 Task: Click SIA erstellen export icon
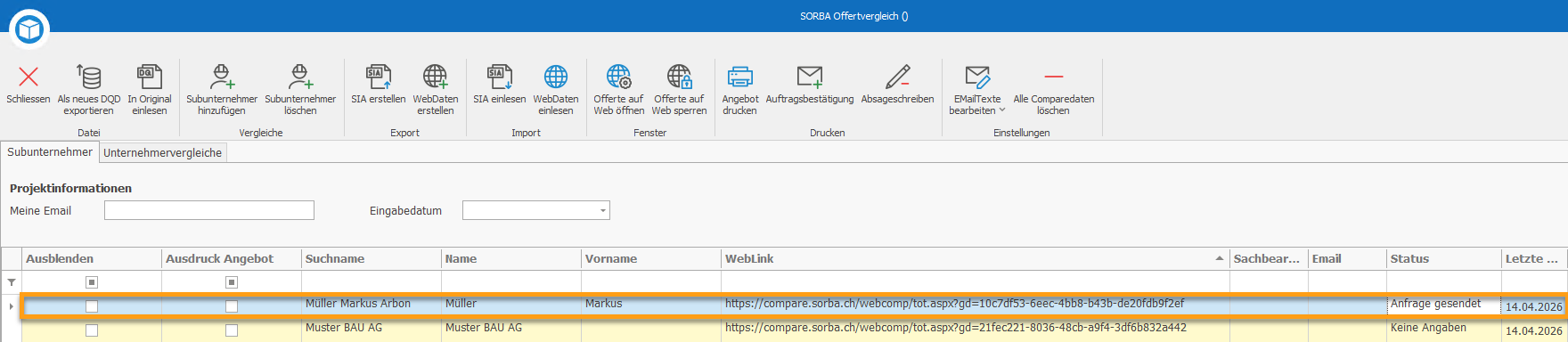pyautogui.click(x=379, y=77)
